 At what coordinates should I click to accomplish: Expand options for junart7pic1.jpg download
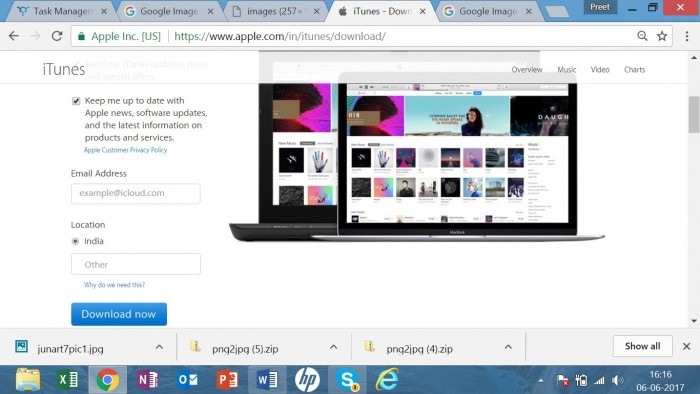159,347
